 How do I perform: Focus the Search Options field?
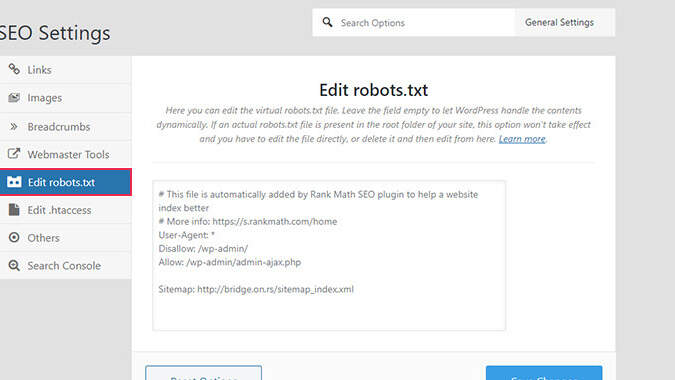point(414,22)
